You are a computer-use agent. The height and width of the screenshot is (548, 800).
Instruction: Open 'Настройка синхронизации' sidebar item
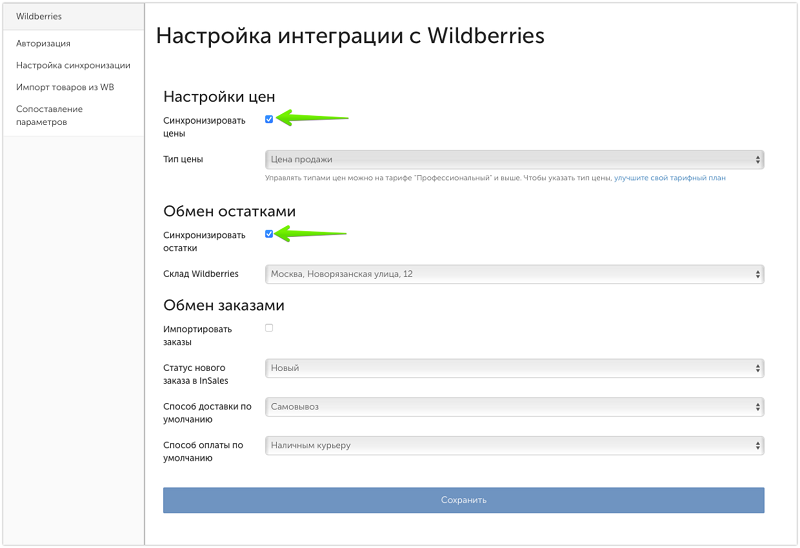(73, 65)
